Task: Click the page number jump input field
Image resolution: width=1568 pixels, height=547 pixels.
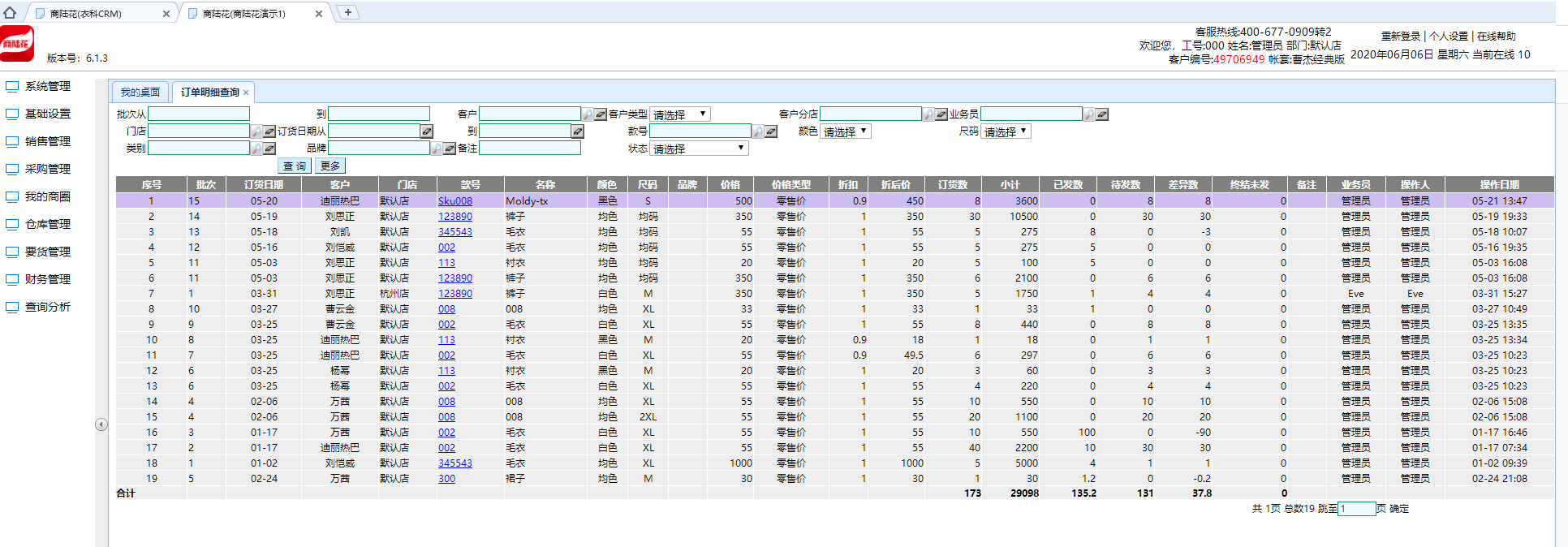Action: pos(1356,509)
